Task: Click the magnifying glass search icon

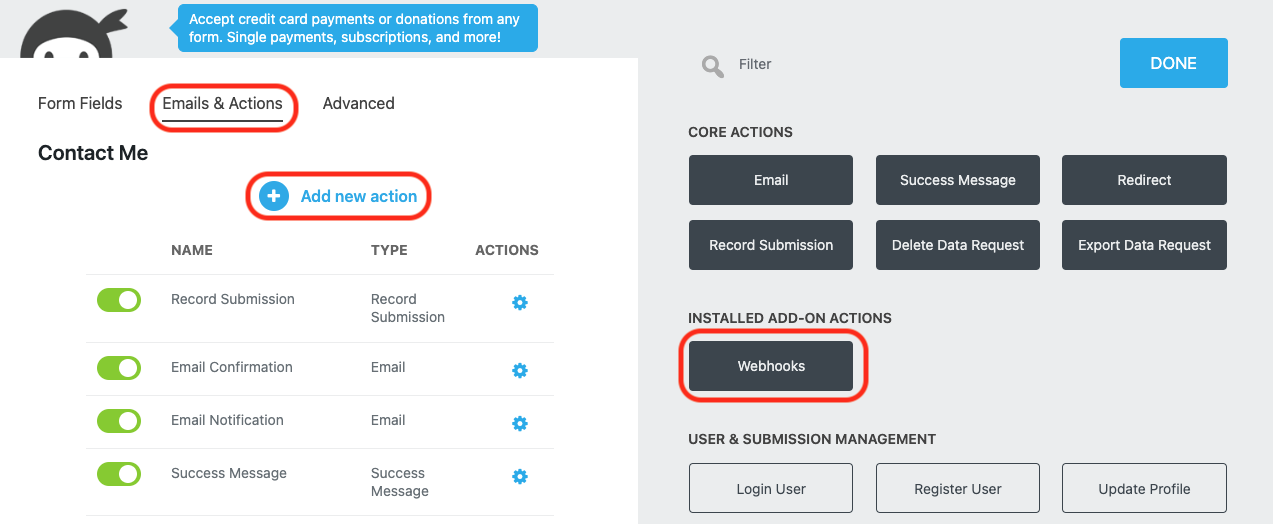Action: pos(713,66)
